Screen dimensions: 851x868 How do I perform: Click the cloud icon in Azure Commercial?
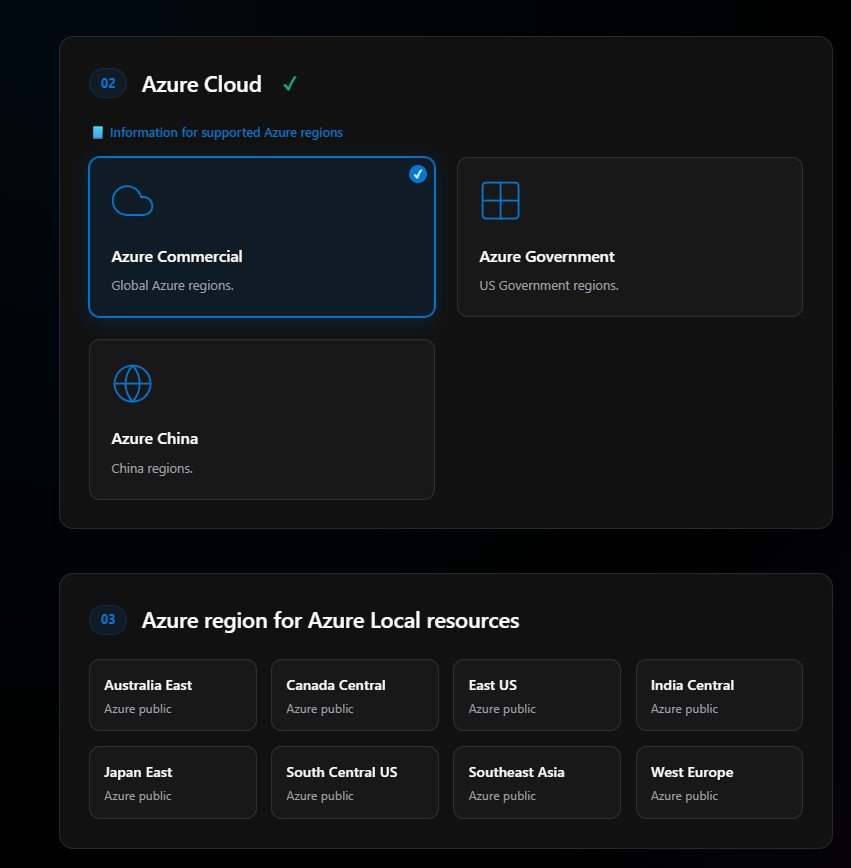[x=132, y=201]
